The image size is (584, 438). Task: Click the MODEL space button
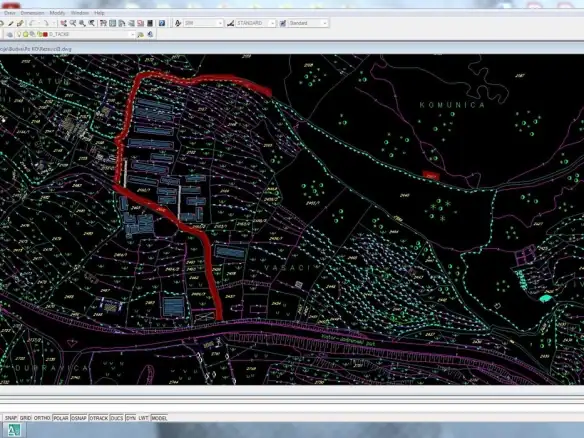tap(159, 418)
